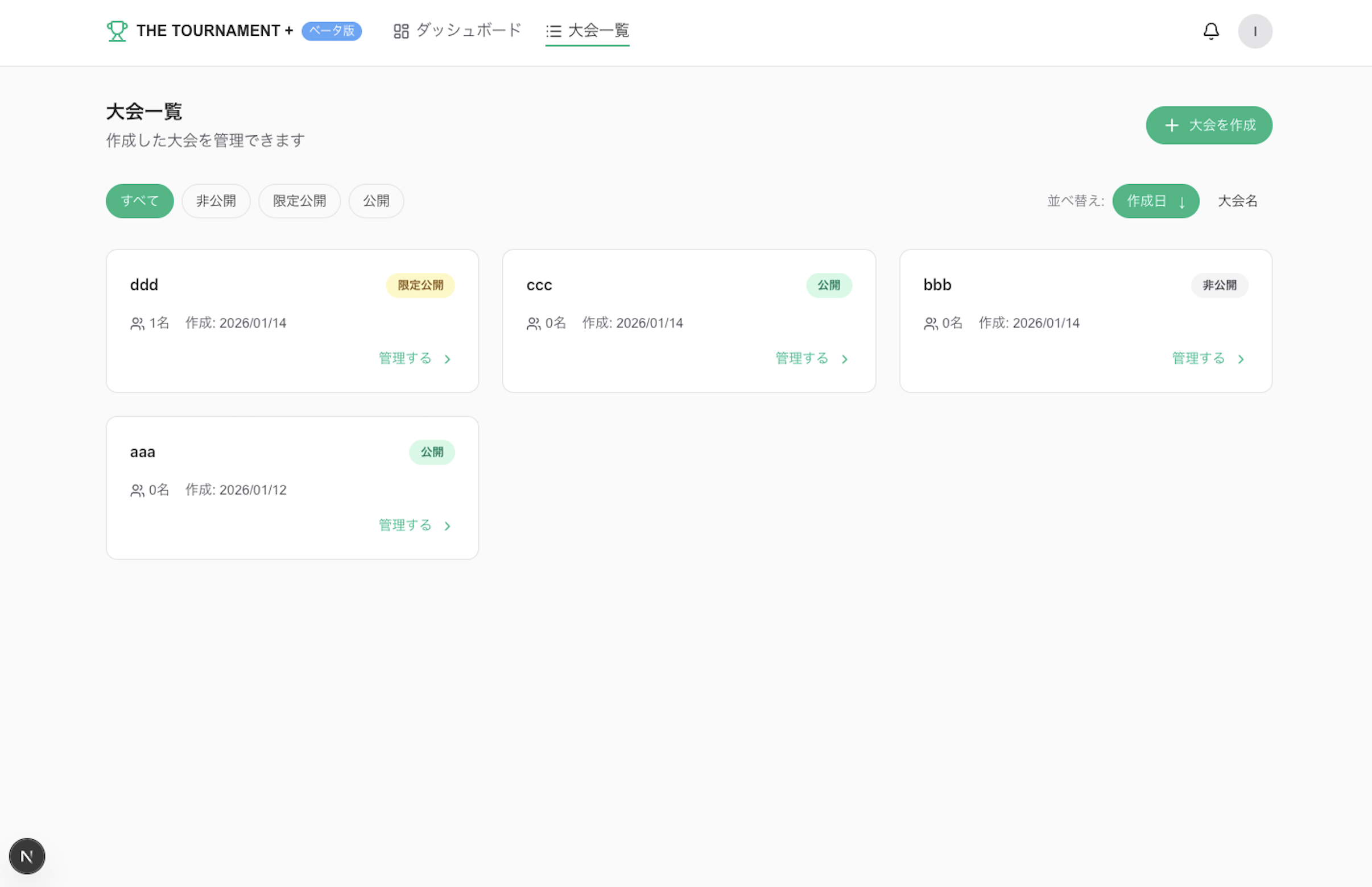Filter tournaments by 非公開
Viewport: 1372px width, 887px height.
[x=216, y=201]
